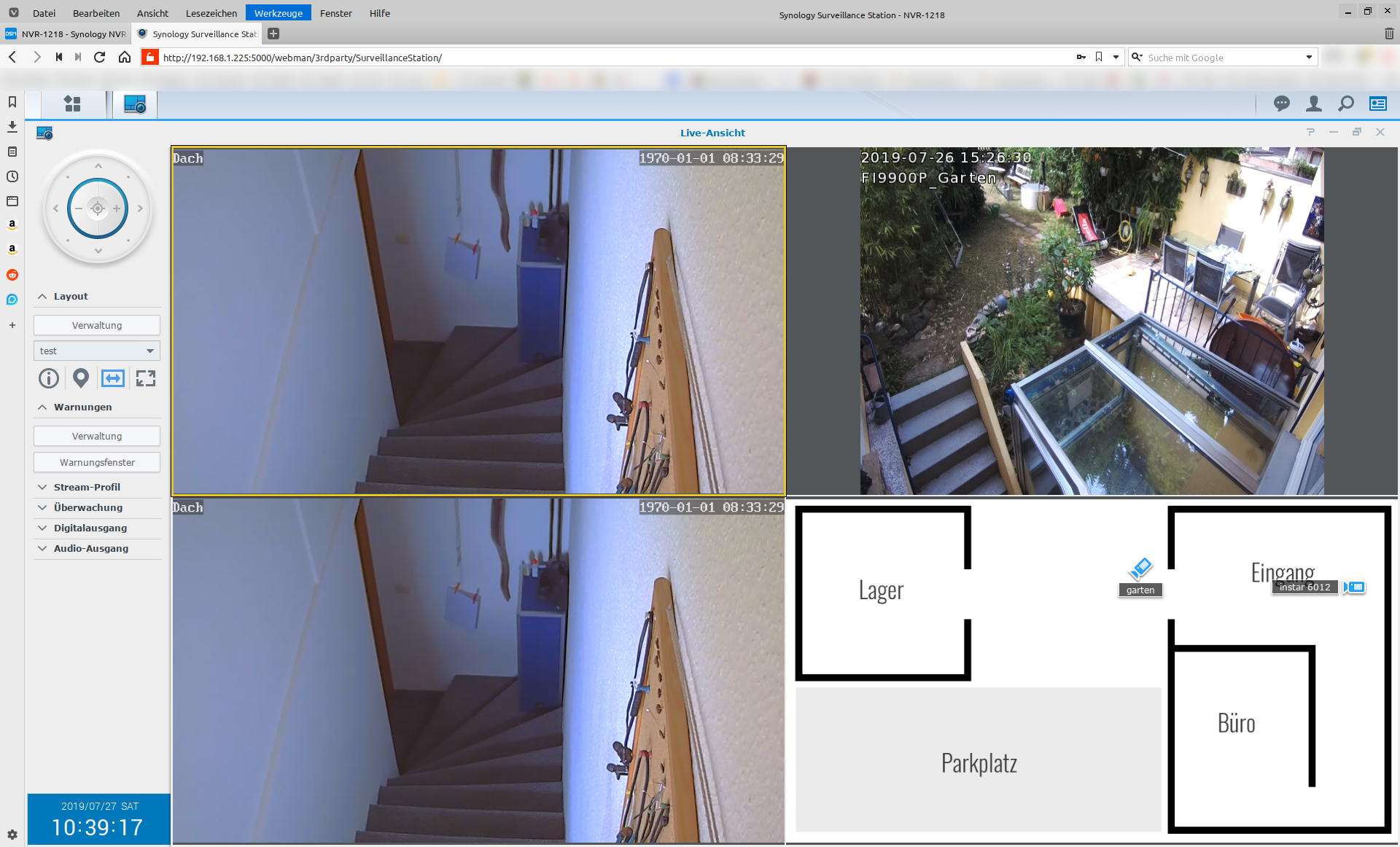Show camera info with the info icon
1400x847 pixels.
pyautogui.click(x=49, y=378)
